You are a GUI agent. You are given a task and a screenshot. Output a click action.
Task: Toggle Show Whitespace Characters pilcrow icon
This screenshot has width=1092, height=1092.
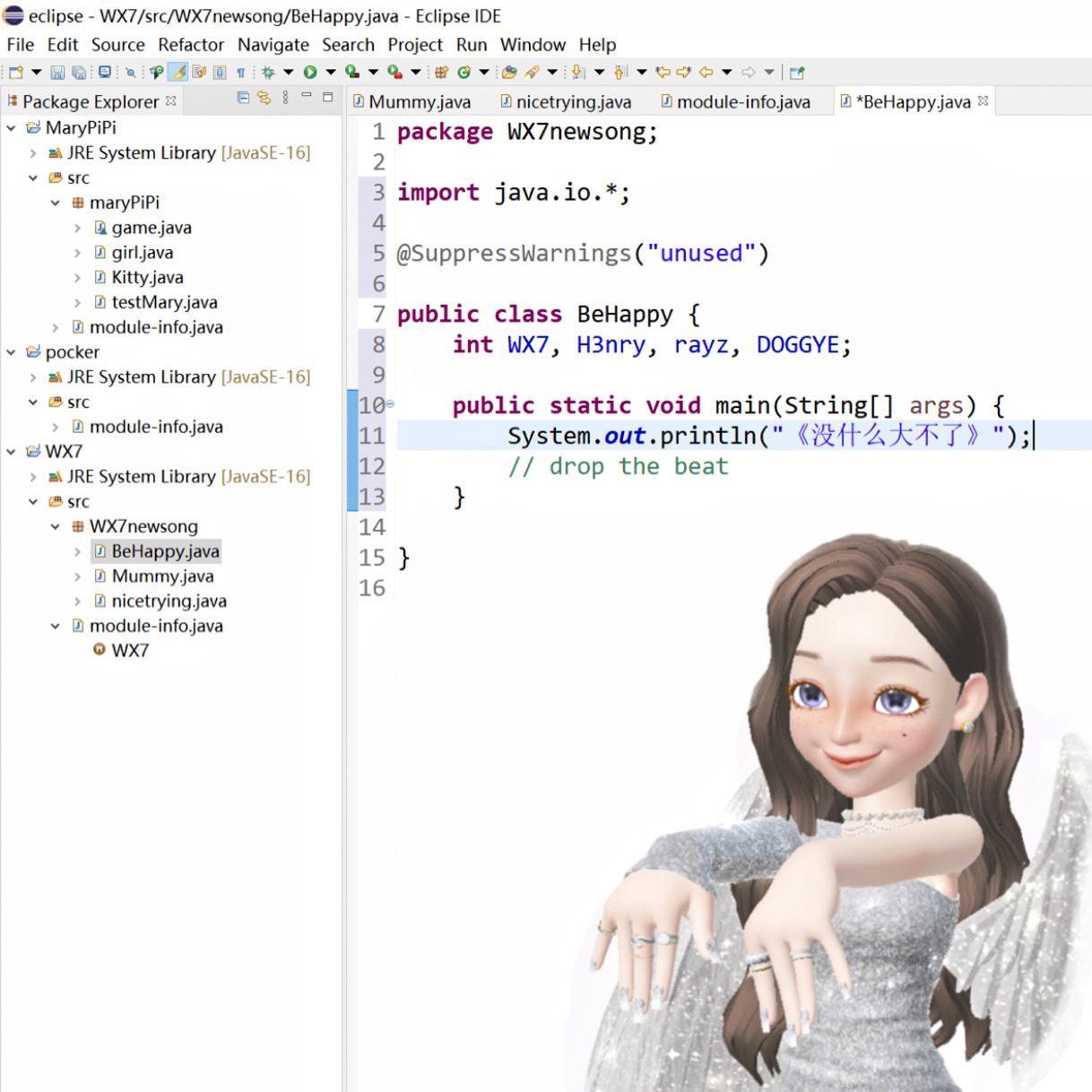pos(240,73)
